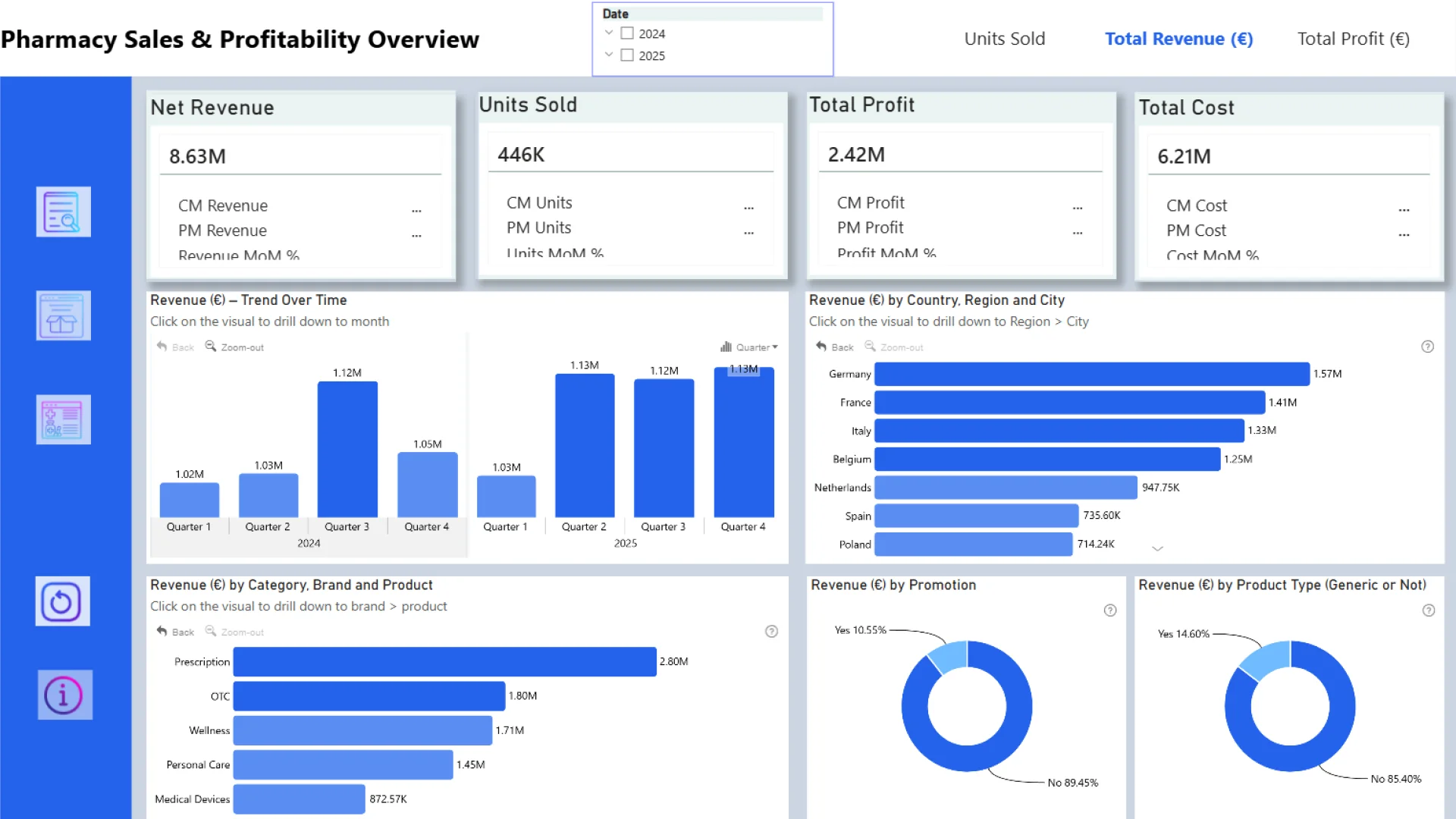The width and height of the screenshot is (1456, 819).
Task: Open the information icon in sidebar
Action: click(64, 695)
